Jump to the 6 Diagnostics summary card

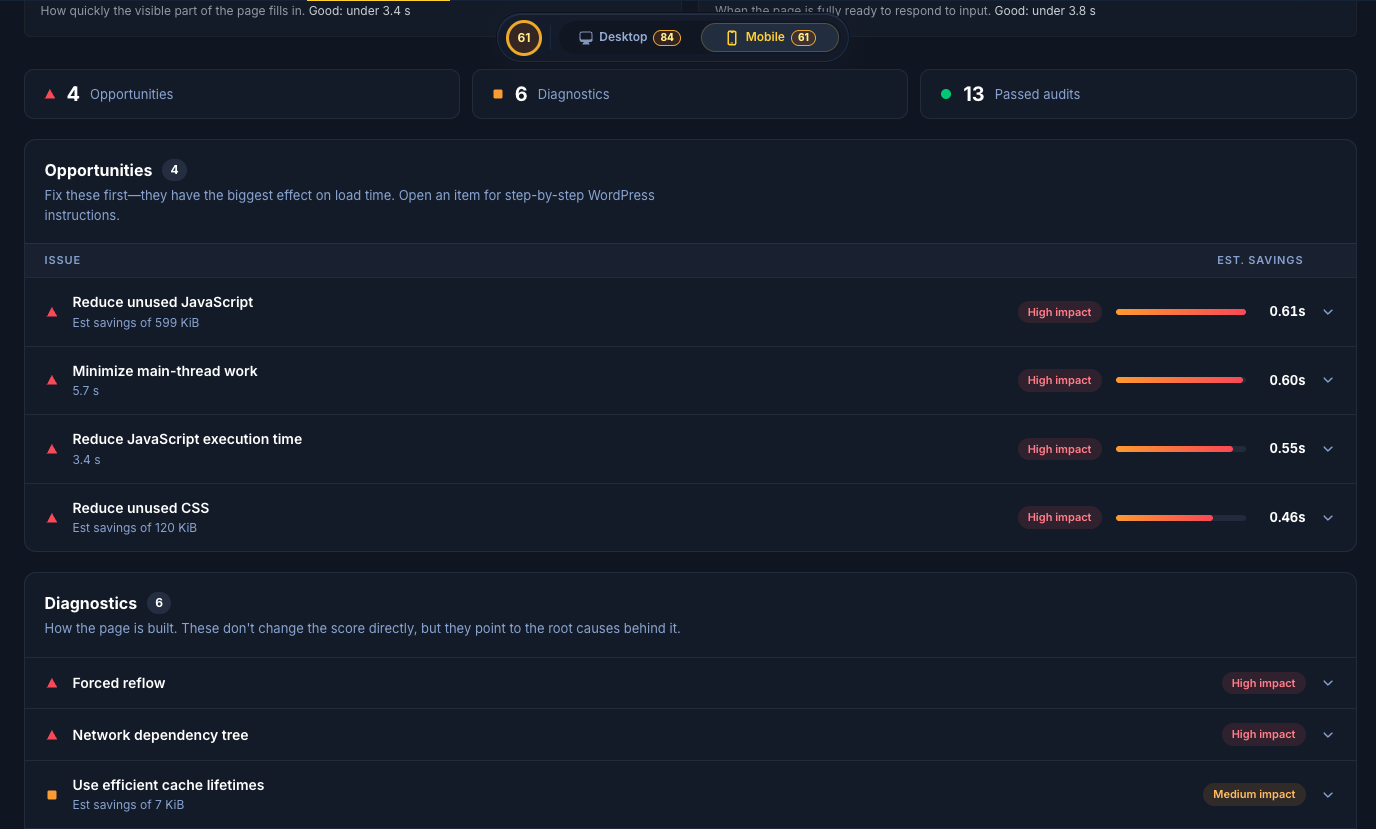pyautogui.click(x=690, y=94)
